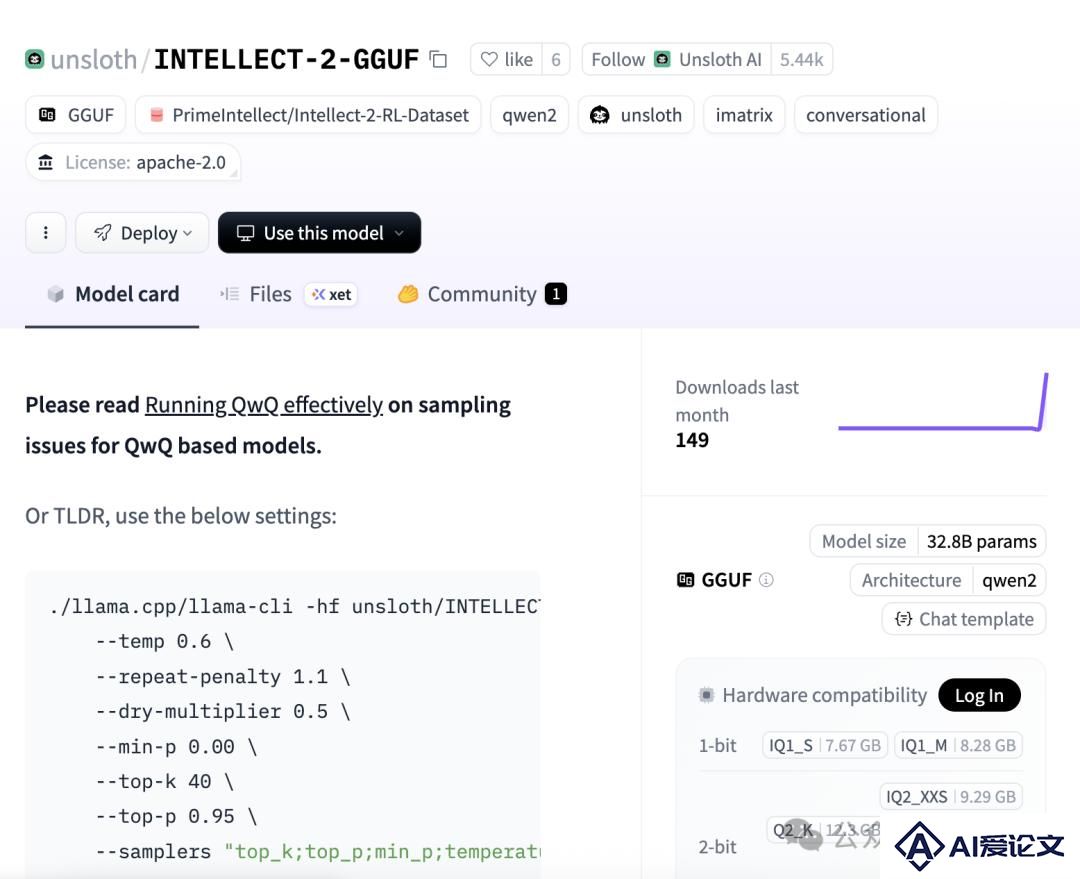
Task: Open the Running QwQ effectively link
Action: tap(264, 405)
